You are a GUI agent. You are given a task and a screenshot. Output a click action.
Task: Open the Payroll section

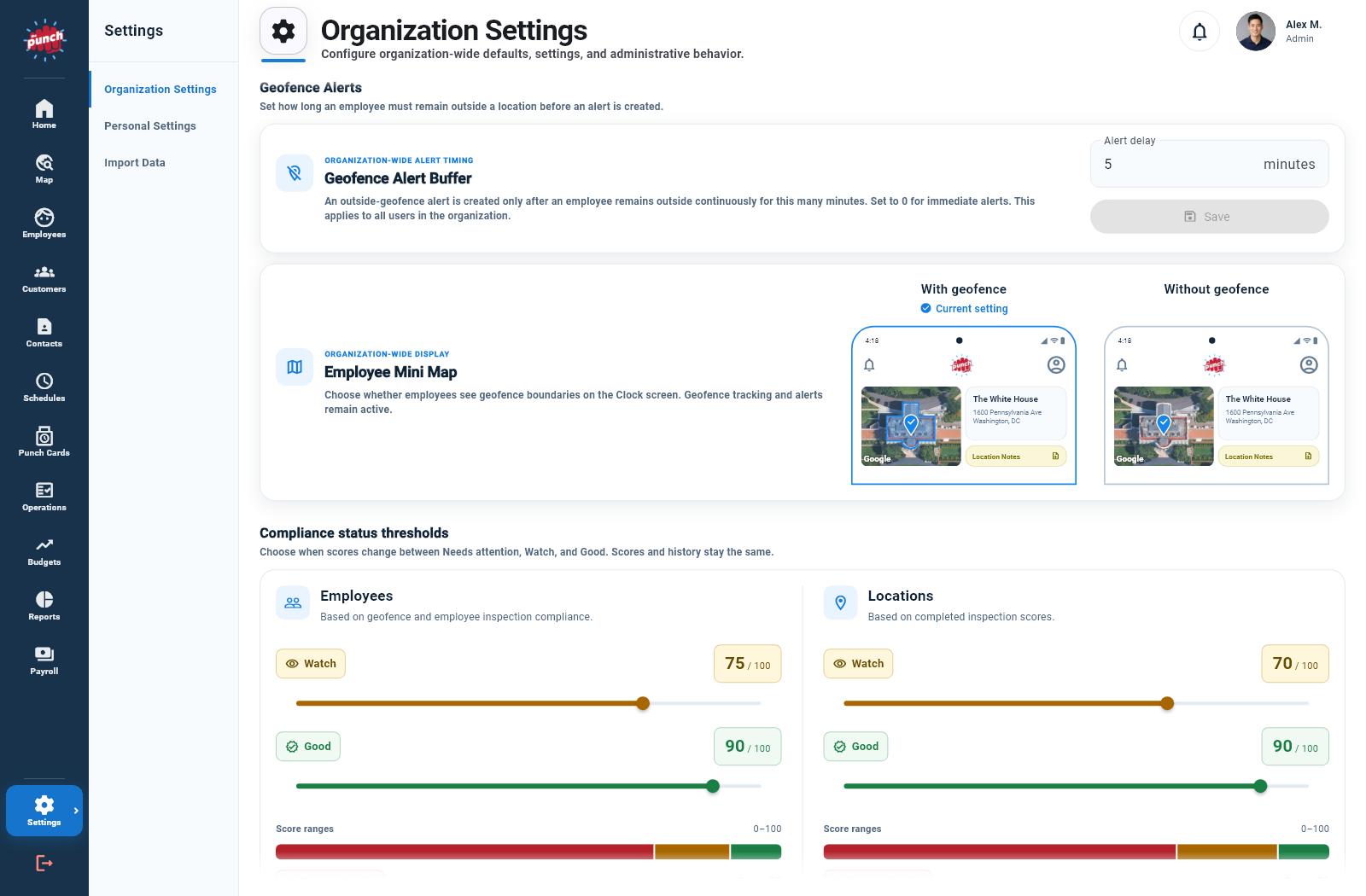pyautogui.click(x=44, y=660)
